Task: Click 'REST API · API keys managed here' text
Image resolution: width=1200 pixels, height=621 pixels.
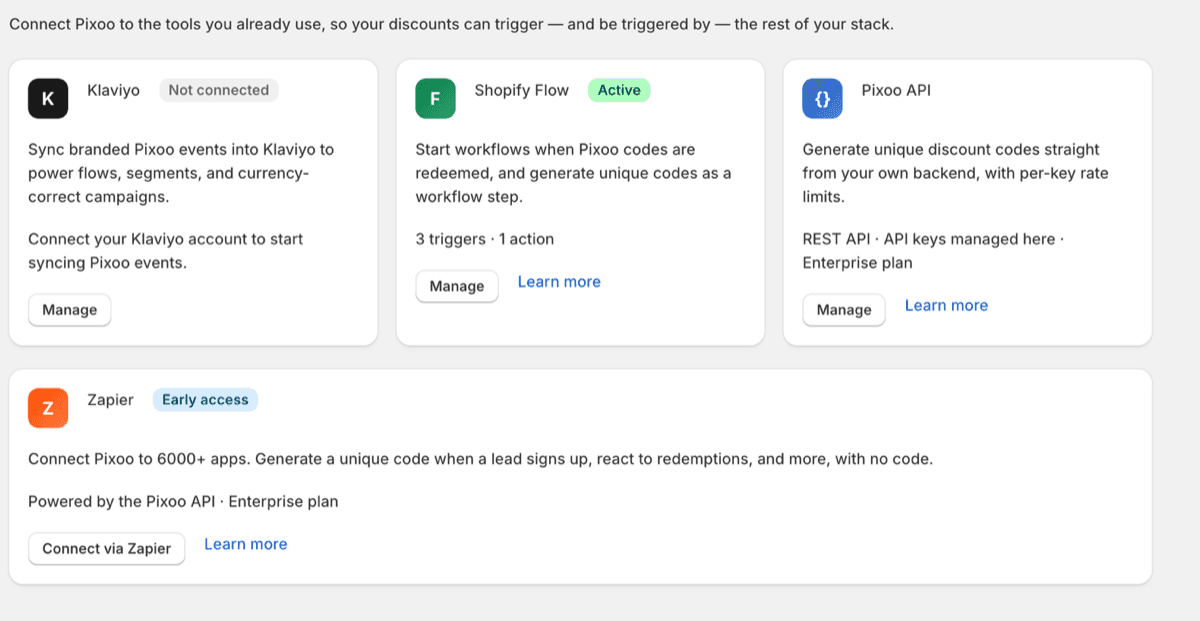Action: pos(933,251)
